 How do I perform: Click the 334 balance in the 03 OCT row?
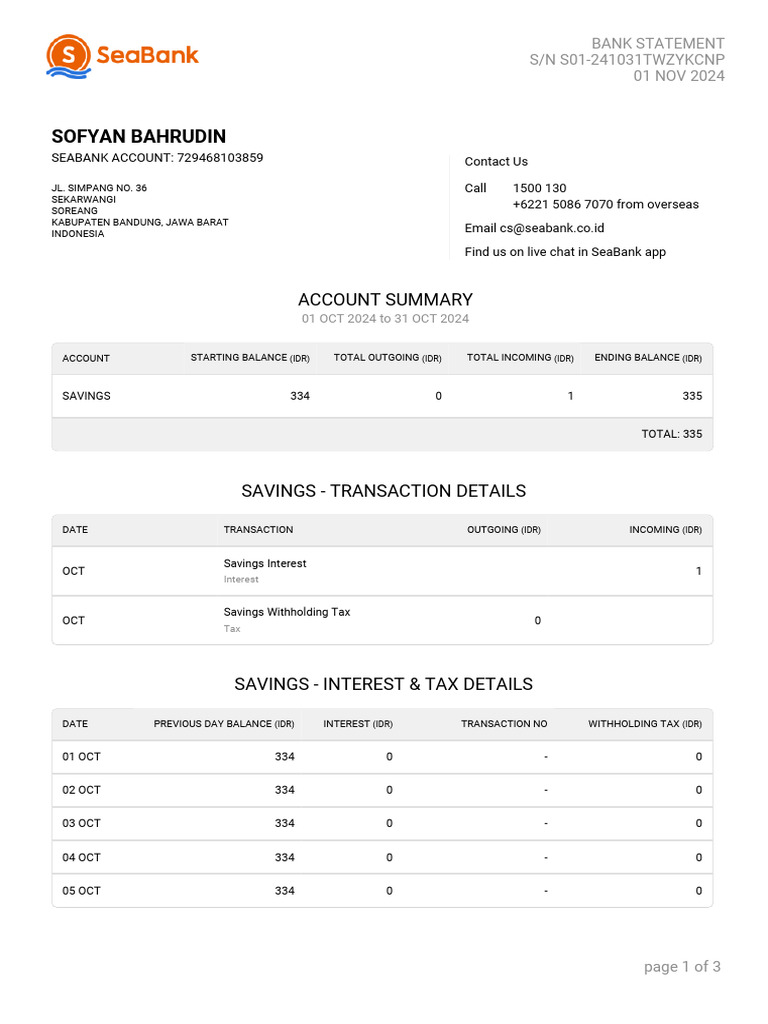point(285,824)
